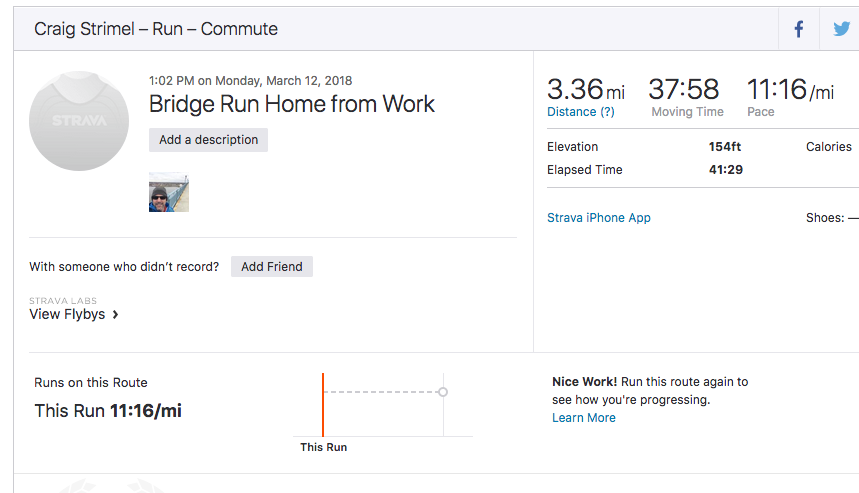Share the run on Facebook

coord(799,29)
